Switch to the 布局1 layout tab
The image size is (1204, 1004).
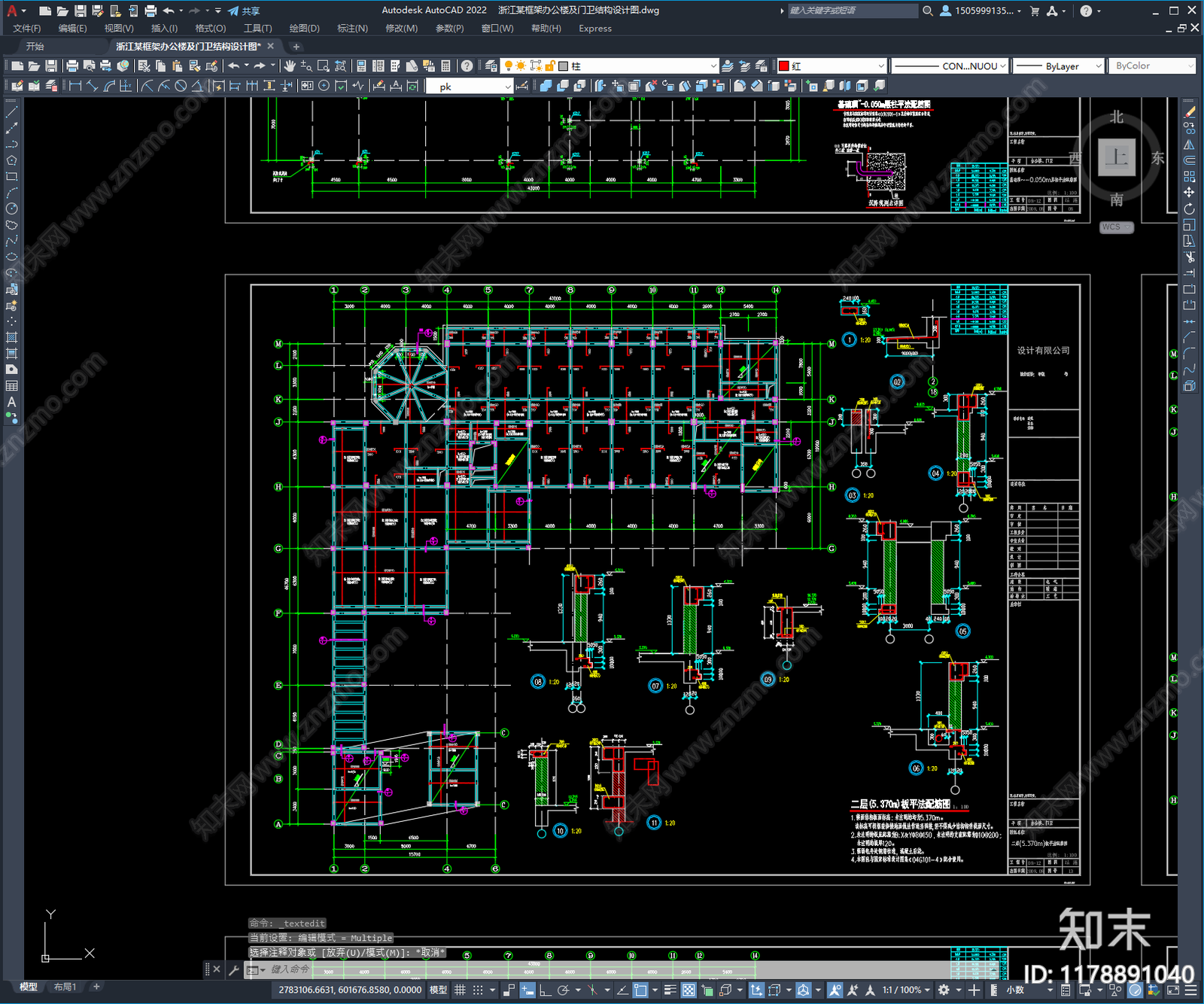[x=65, y=987]
